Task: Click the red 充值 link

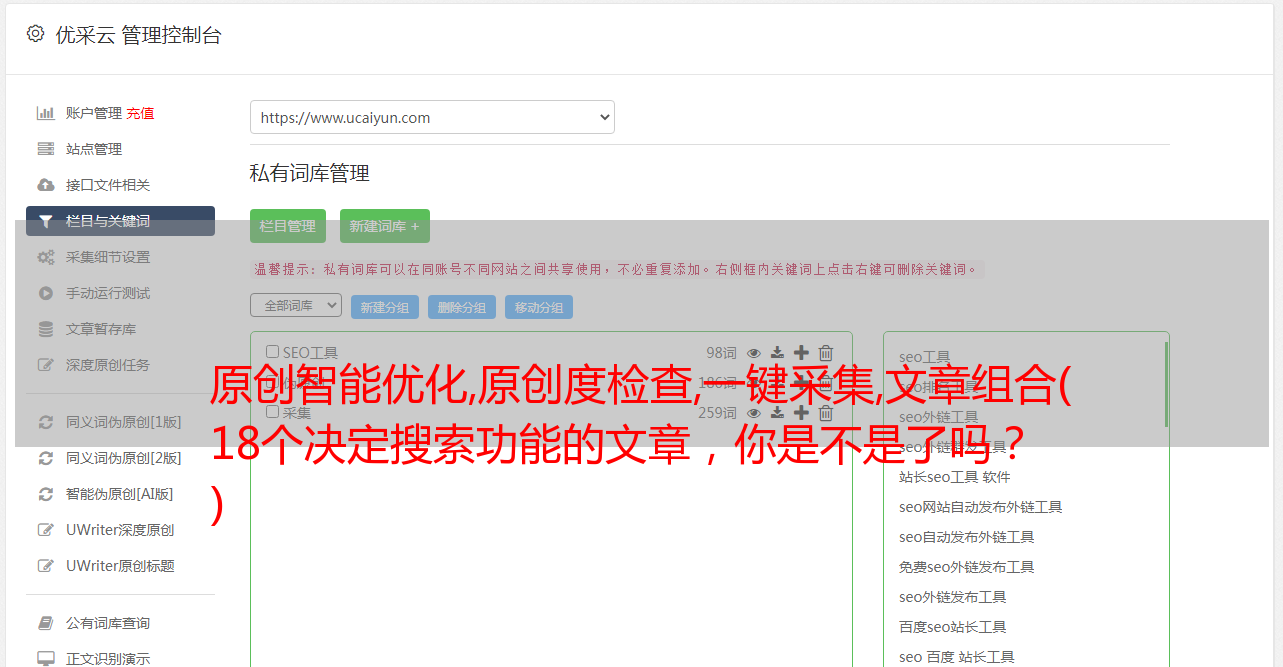Action: [x=140, y=113]
